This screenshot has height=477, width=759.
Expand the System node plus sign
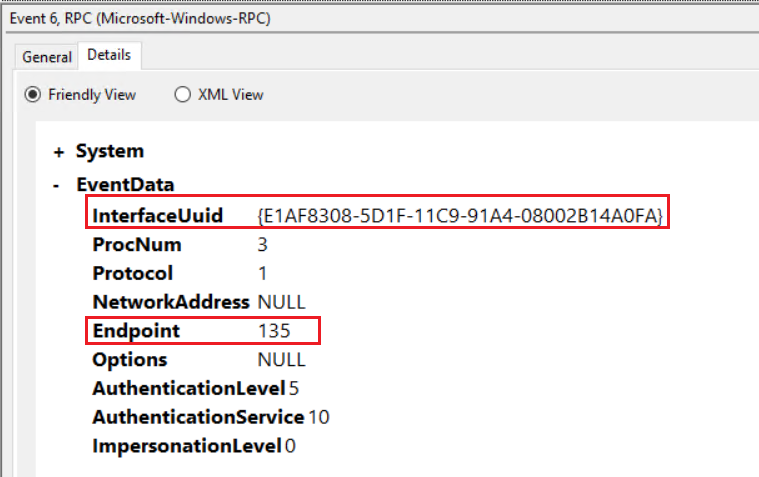59,152
